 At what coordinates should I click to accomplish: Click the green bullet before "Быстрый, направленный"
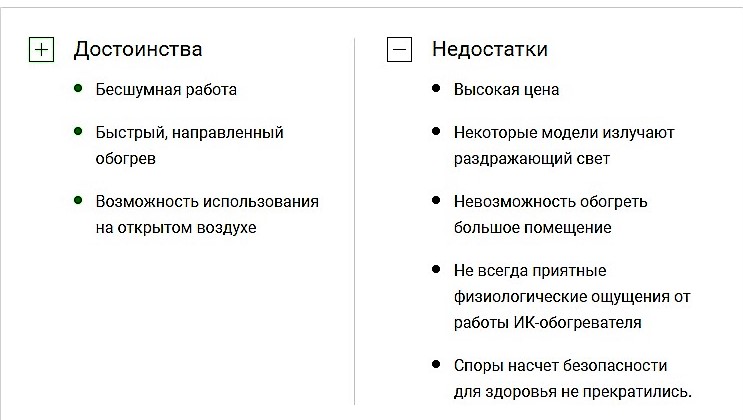click(78, 131)
